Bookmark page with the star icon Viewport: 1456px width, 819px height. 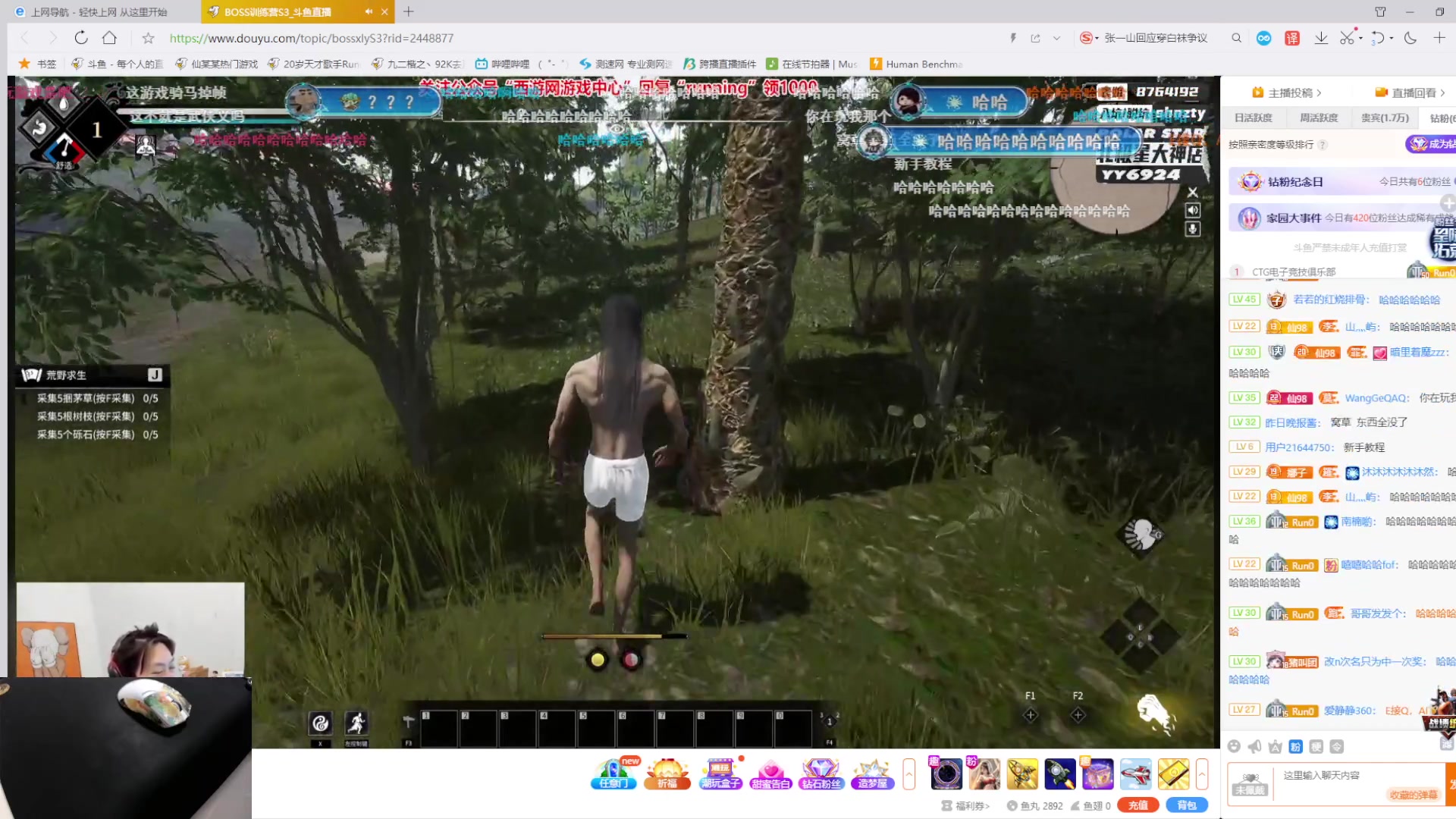(149, 38)
